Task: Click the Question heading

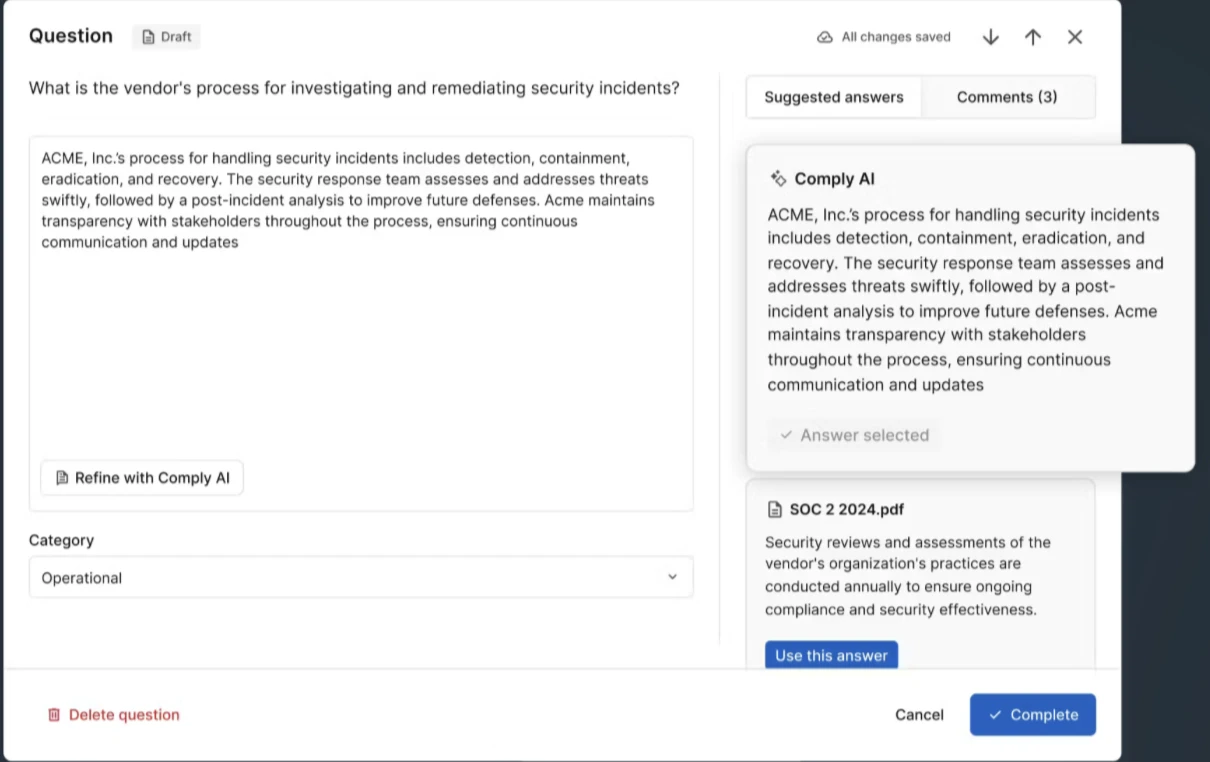Action: (71, 36)
